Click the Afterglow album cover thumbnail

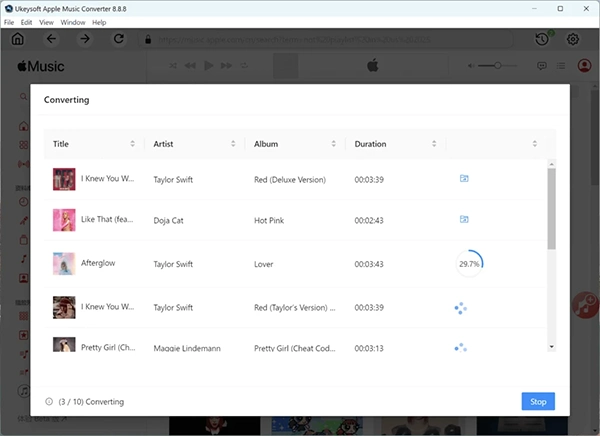pyautogui.click(x=64, y=264)
